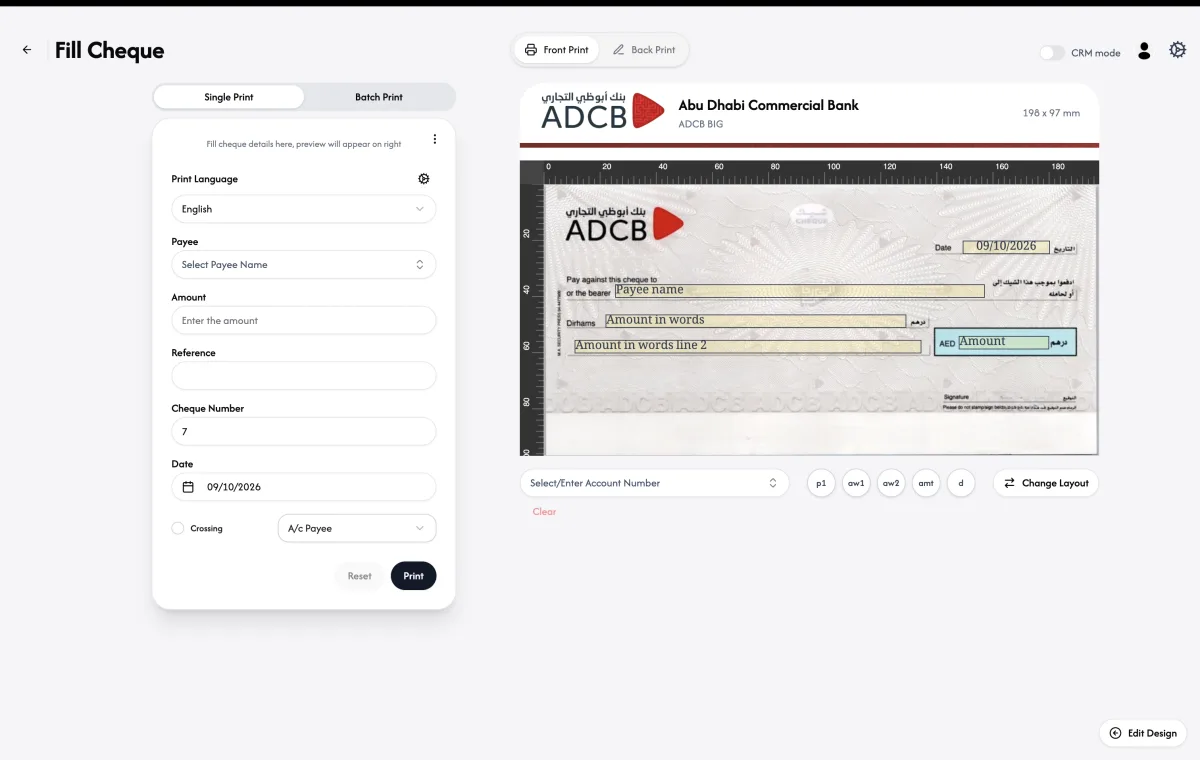This screenshot has height=760, width=1200.
Task: Click the ADCB BIG layout label
Action: pos(700,124)
